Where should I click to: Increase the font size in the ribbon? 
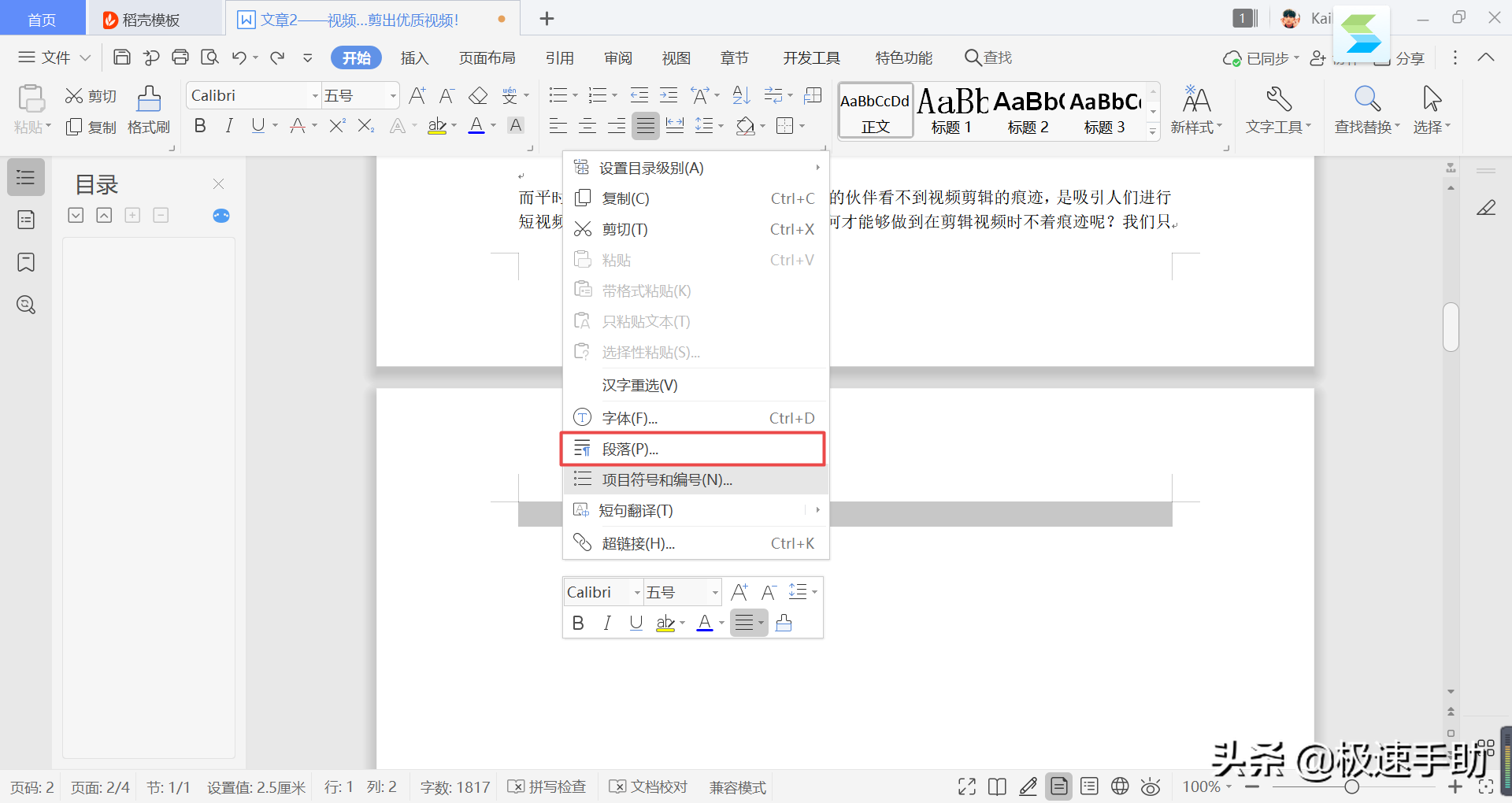coord(417,96)
